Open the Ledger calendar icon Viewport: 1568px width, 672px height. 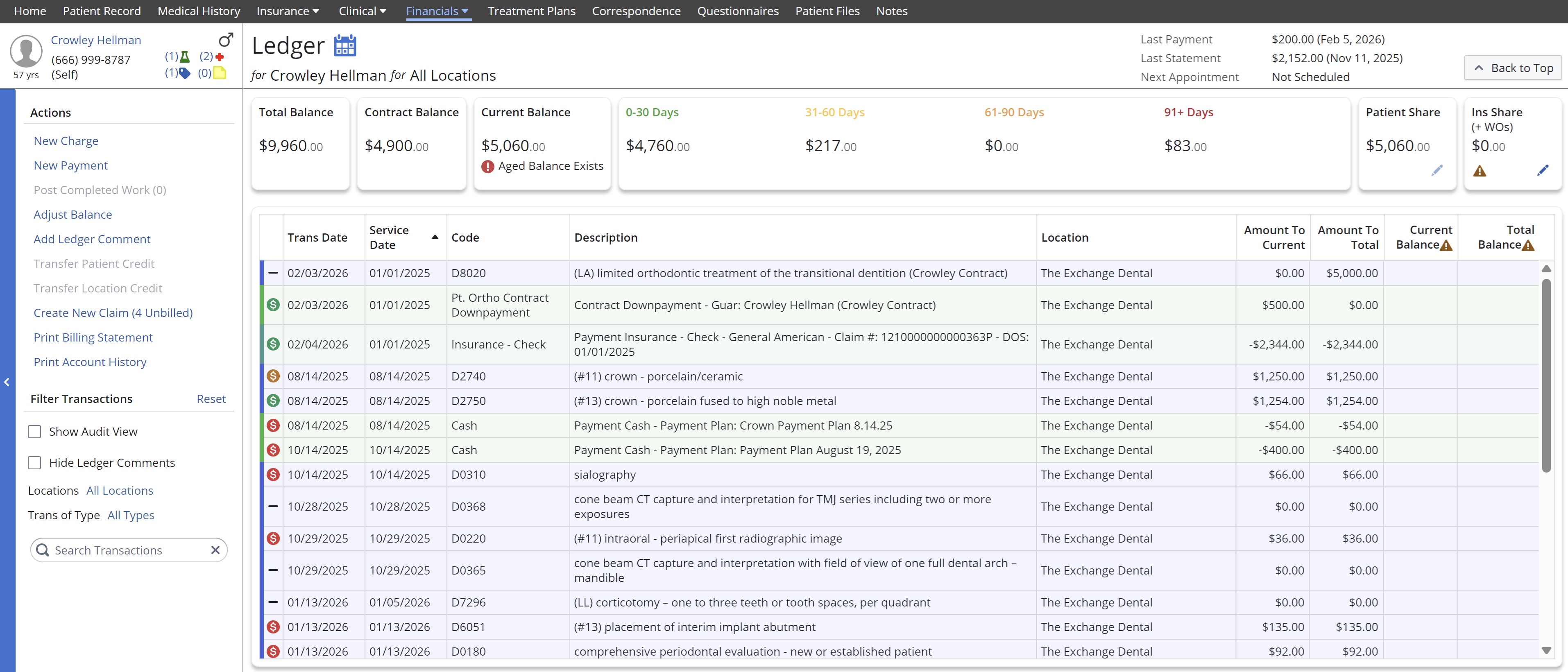(344, 45)
